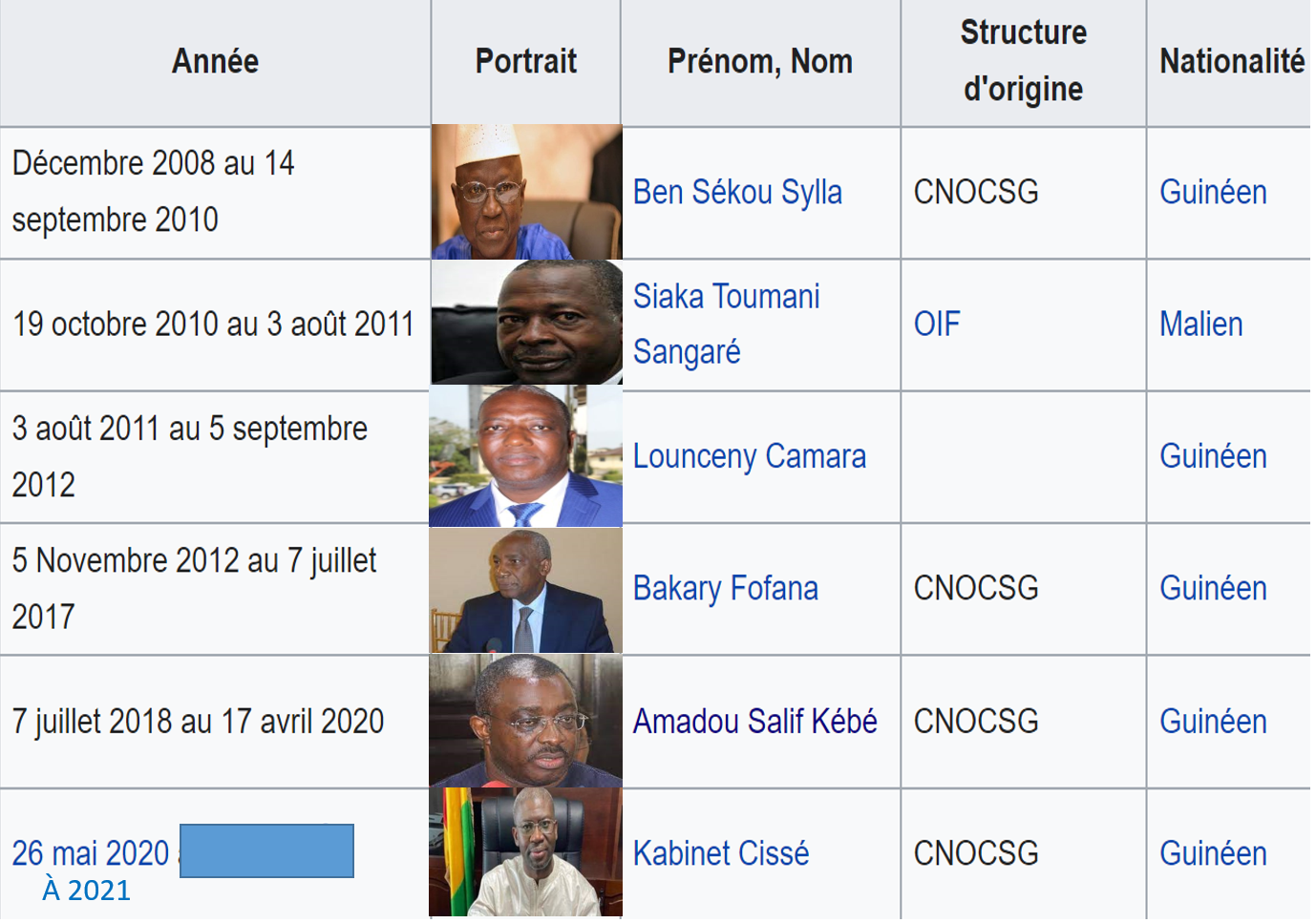This screenshot has height=923, width=1316.
Task: Click Amadou Salif Kébé's portrait
Action: click(x=526, y=722)
